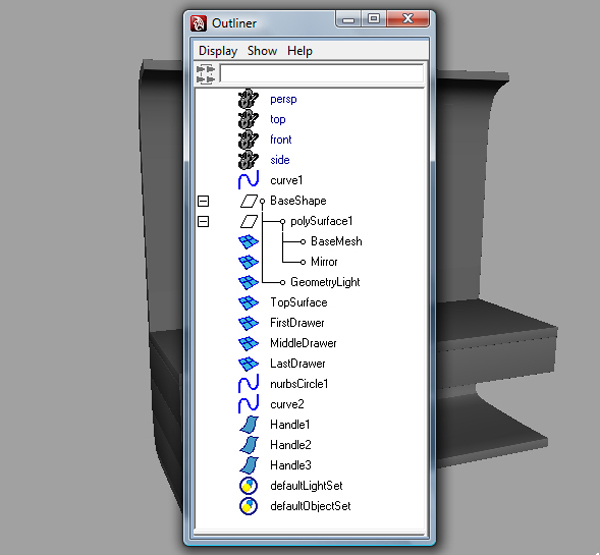Select the front camera name
600x555 pixels.
pyautogui.click(x=281, y=140)
